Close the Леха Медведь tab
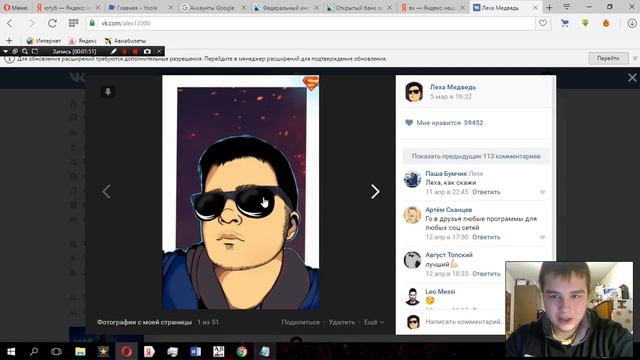Viewport: 640px width, 360px height. [x=536, y=7]
